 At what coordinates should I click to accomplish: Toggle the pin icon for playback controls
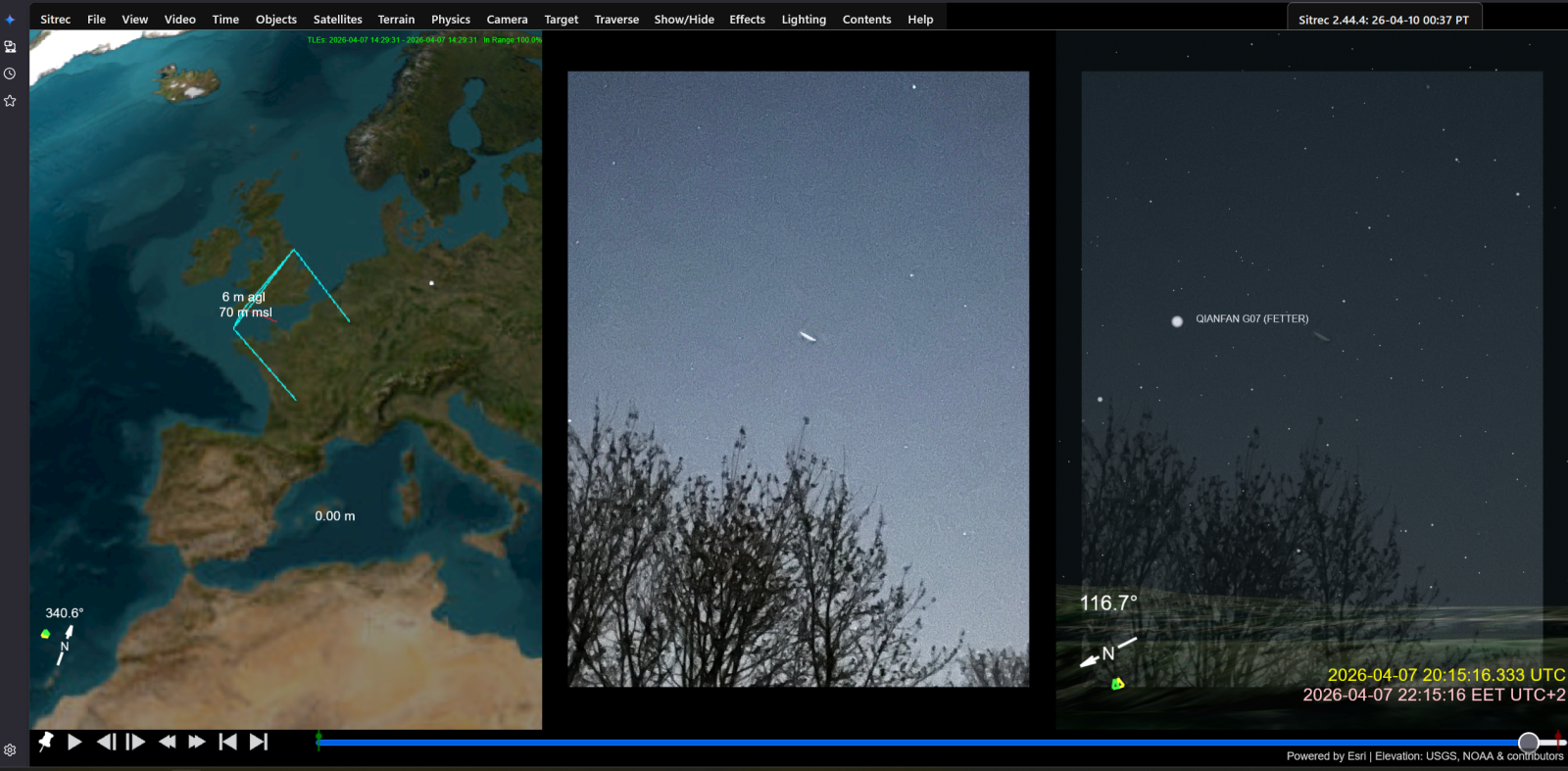45,742
